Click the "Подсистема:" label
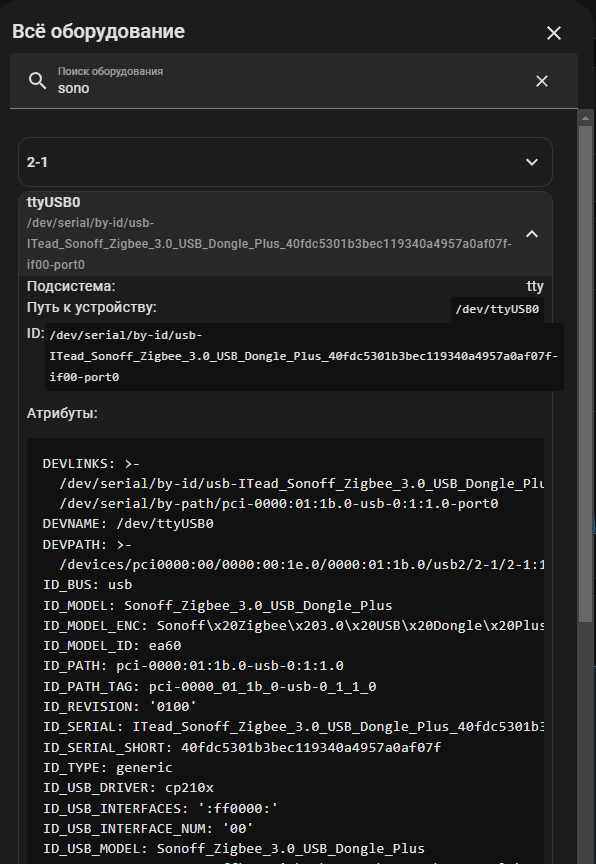This screenshot has height=864, width=596. pyautogui.click(x=71, y=287)
